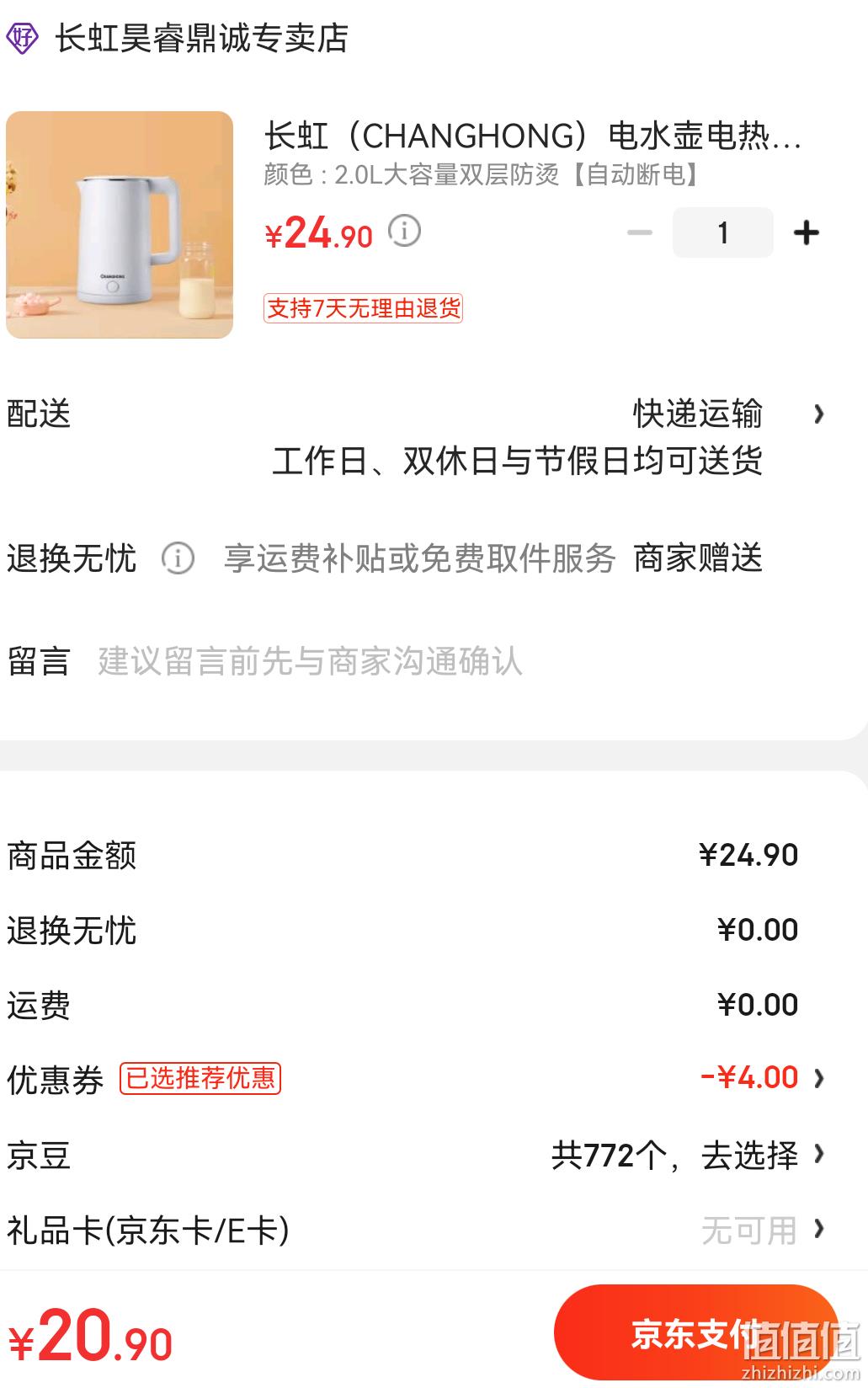Tap the 已选推荐优惠 coupon tag
868x1388 pixels.
click(x=200, y=1078)
